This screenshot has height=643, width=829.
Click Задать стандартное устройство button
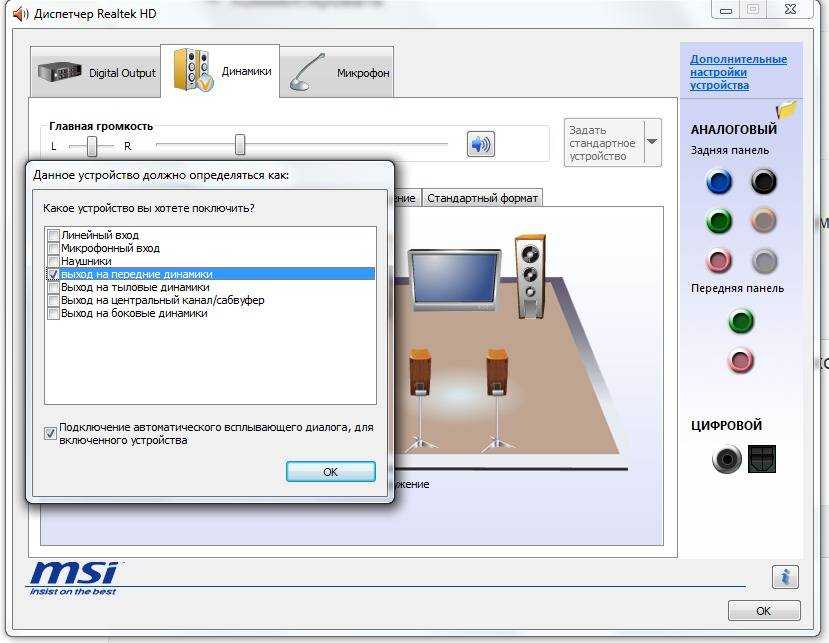tap(604, 143)
